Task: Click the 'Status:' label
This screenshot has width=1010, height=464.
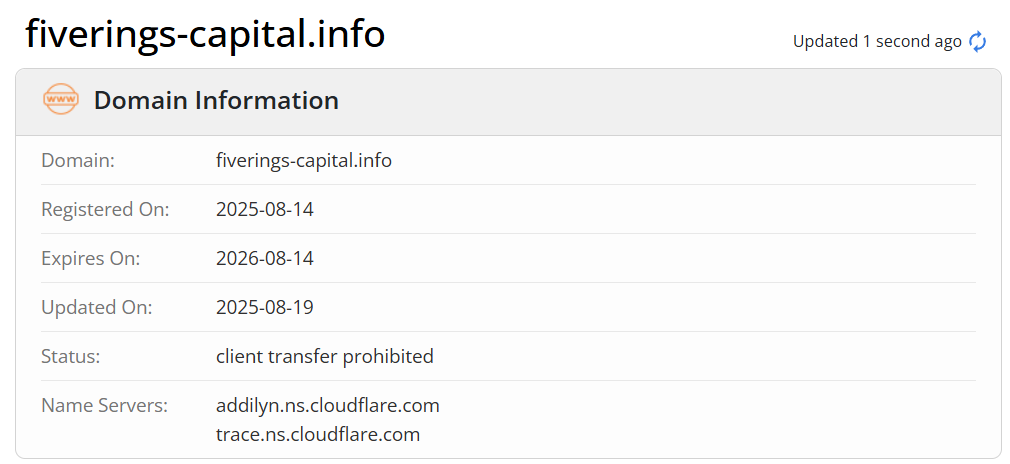Action: point(71,356)
